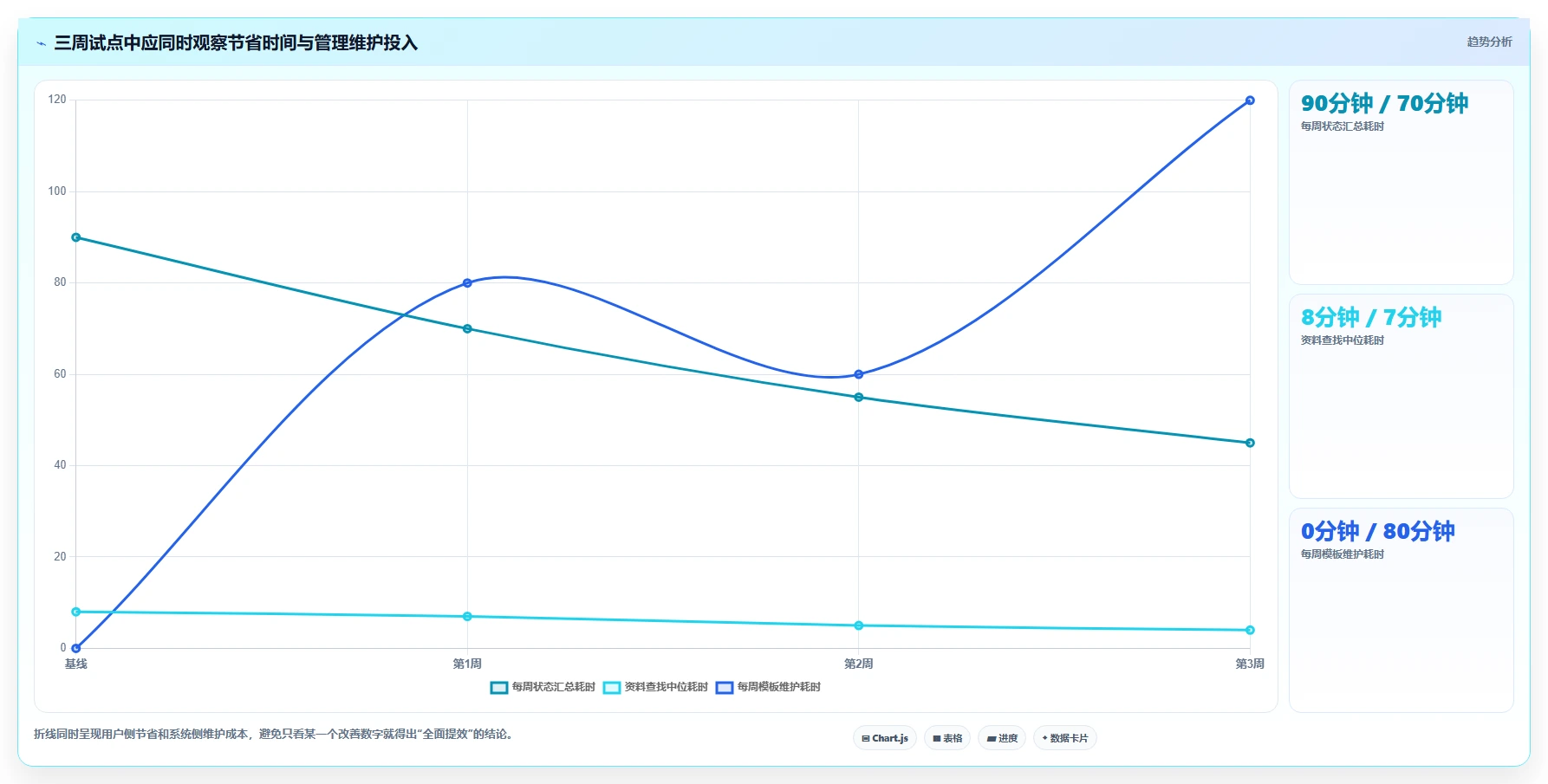Toggle 每周状态汇总耗时 legend swatch
The height and width of the screenshot is (784, 1548).
499,688
